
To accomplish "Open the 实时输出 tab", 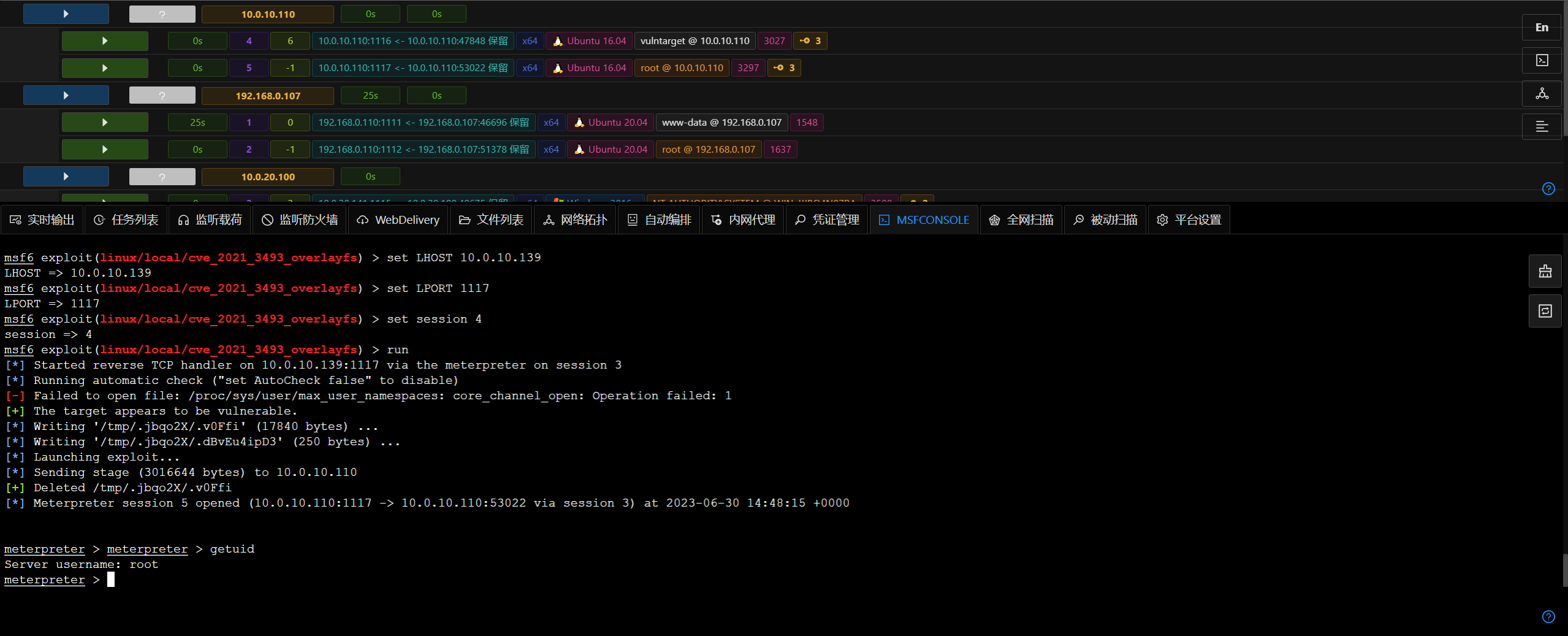I will pyautogui.click(x=42, y=220).
